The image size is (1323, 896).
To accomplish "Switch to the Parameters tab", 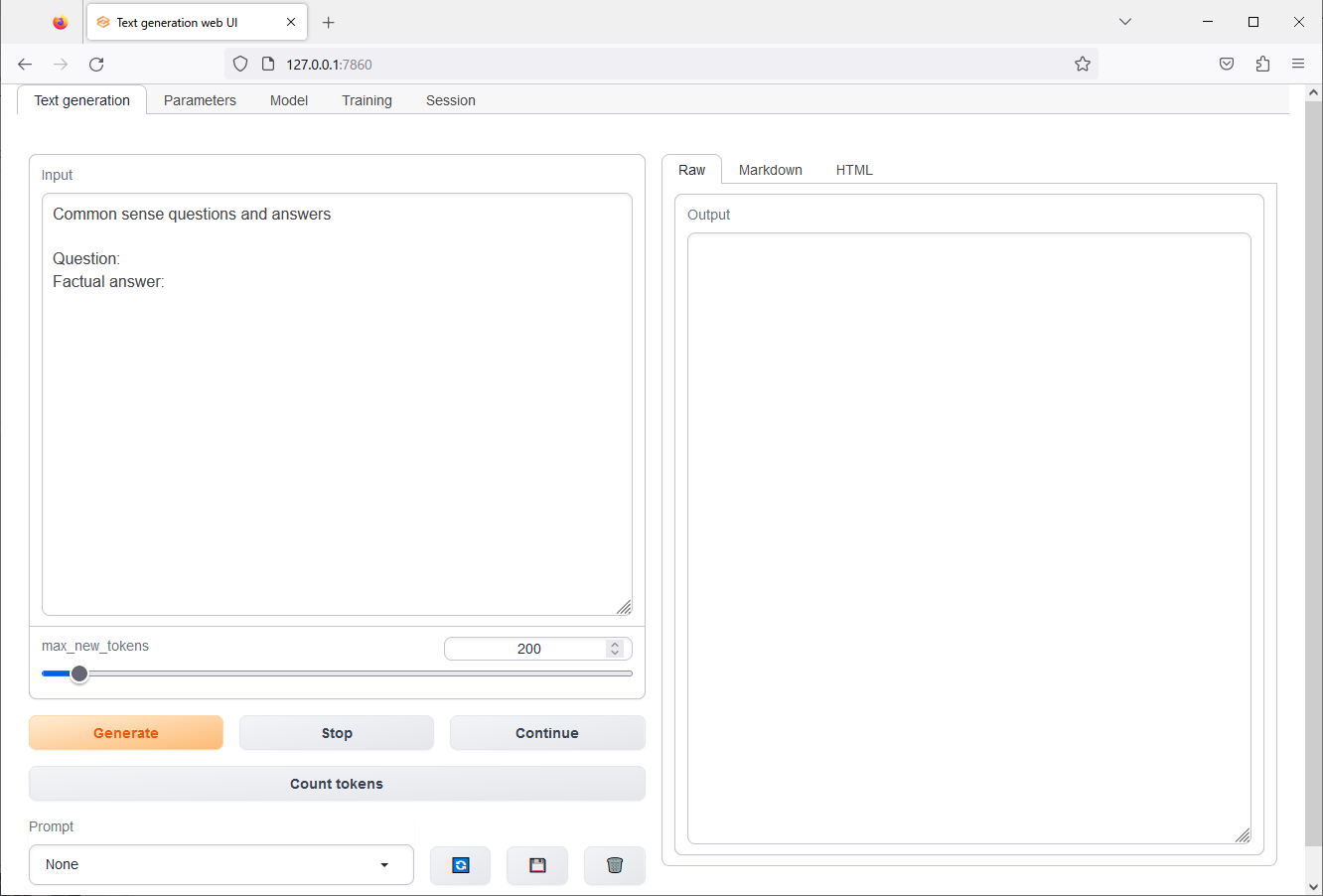I will pyautogui.click(x=200, y=99).
